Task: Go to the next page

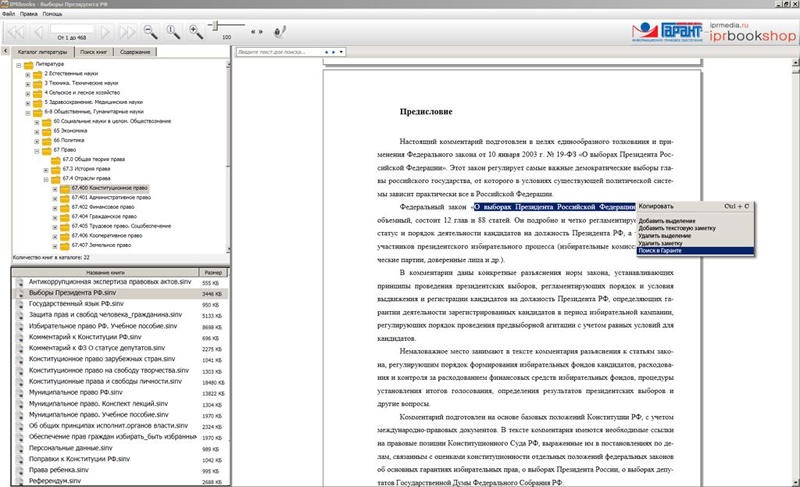Action: [104, 32]
